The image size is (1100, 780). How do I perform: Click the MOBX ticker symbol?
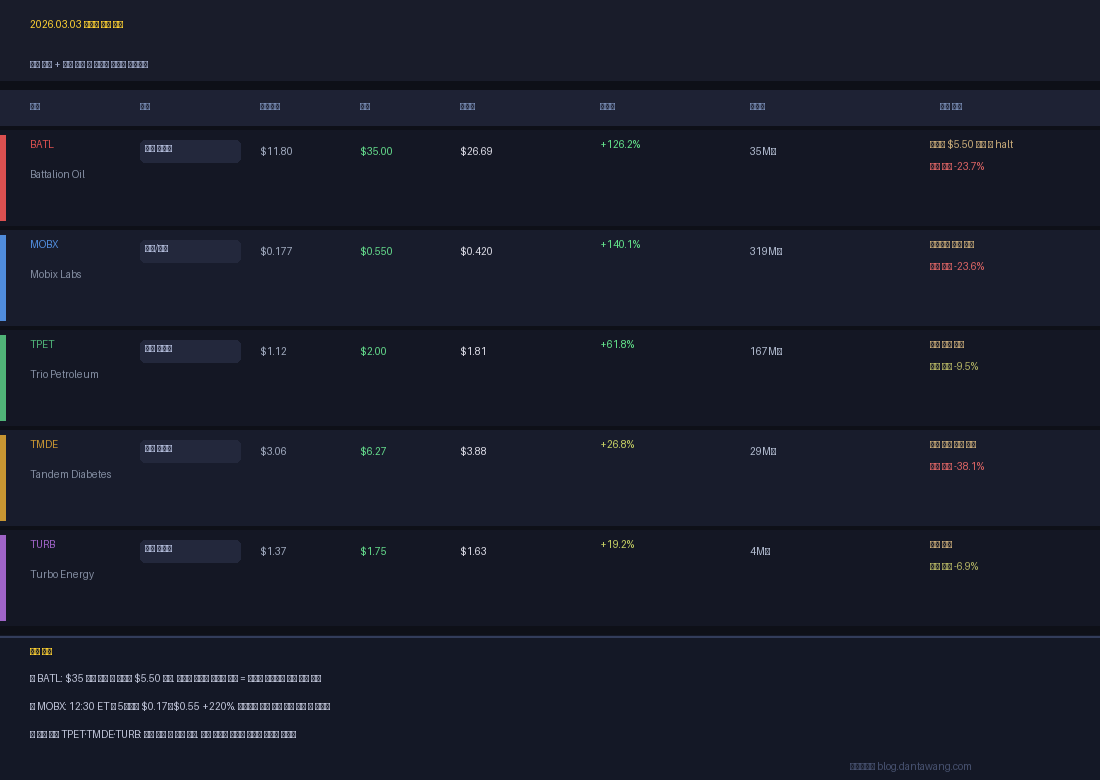(44, 245)
